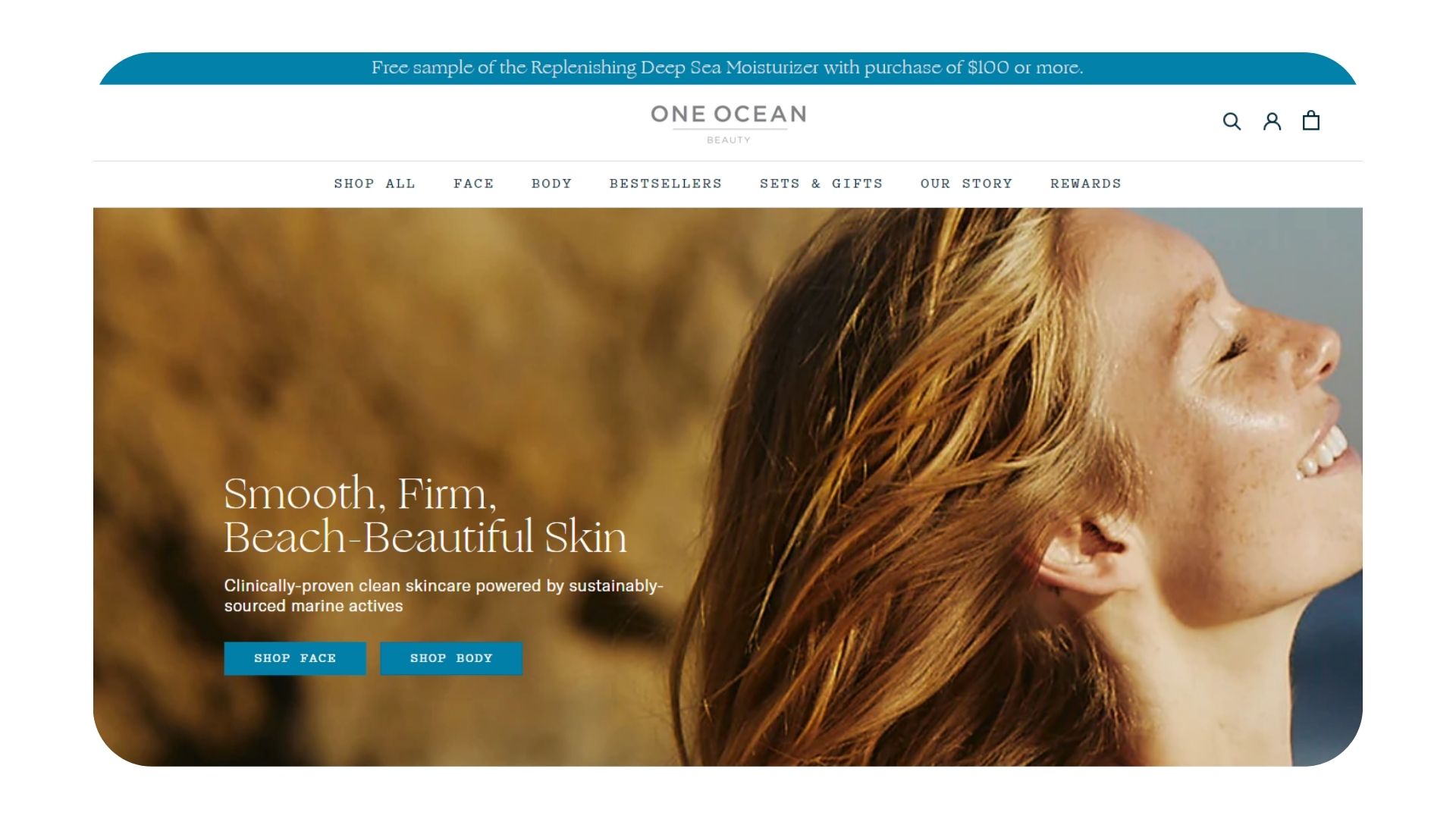
Task: Open the search magnifier icon
Action: [x=1232, y=121]
